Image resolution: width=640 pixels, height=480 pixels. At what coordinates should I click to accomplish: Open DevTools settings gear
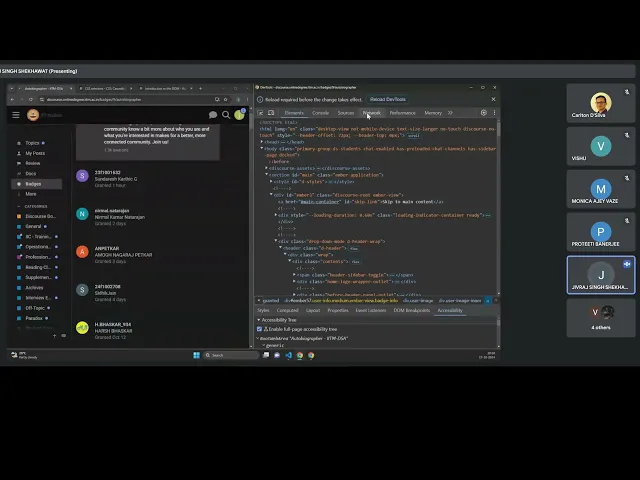484,113
